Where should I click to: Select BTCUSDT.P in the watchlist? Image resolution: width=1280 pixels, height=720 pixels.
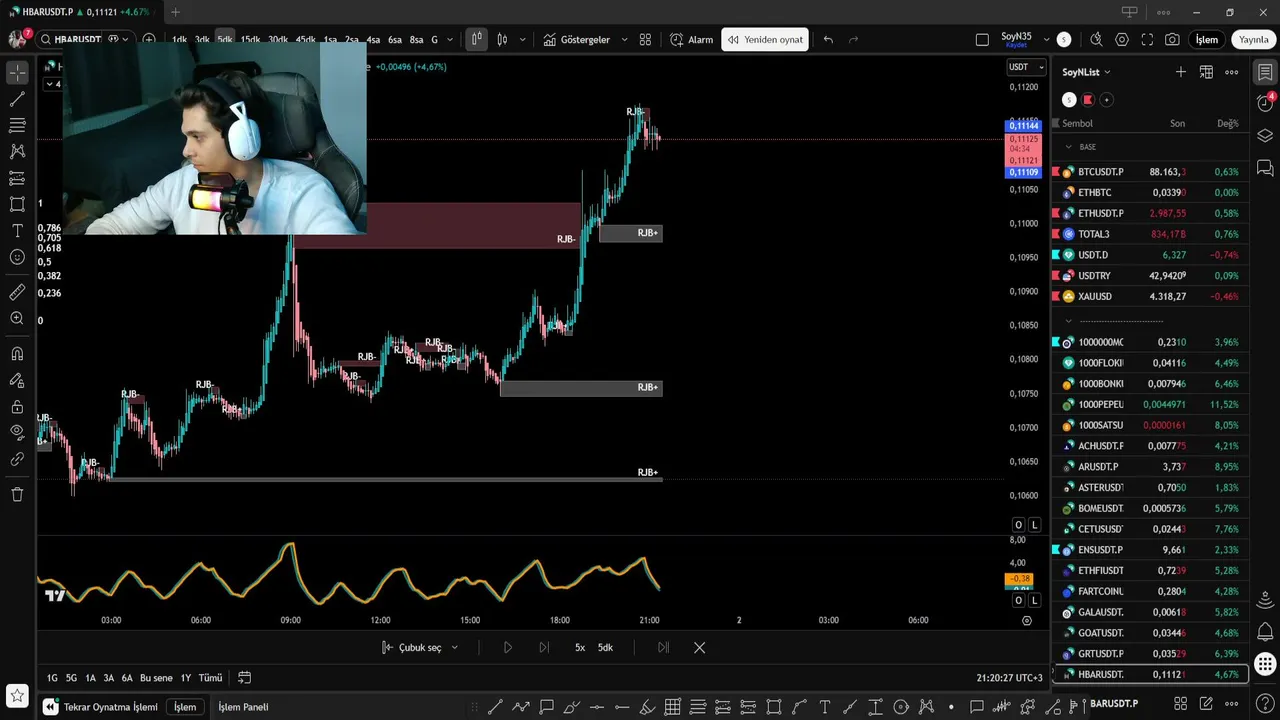(x=1150, y=172)
